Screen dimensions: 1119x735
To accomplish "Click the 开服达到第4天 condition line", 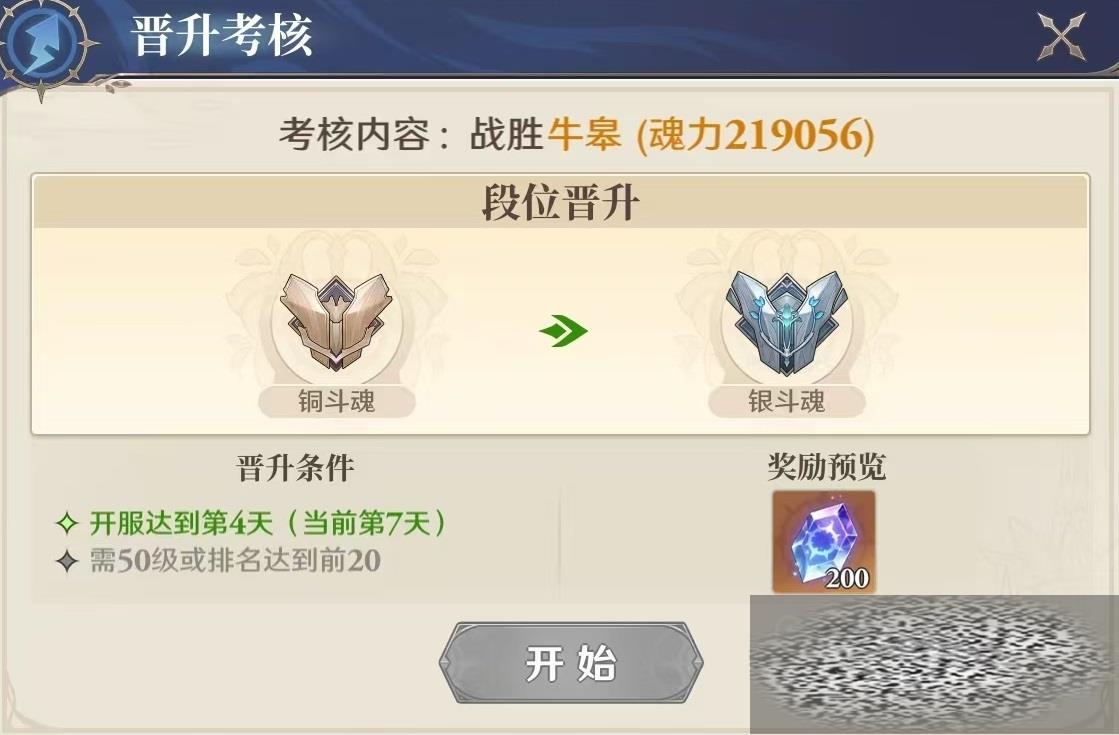I will pyautogui.click(x=267, y=523).
